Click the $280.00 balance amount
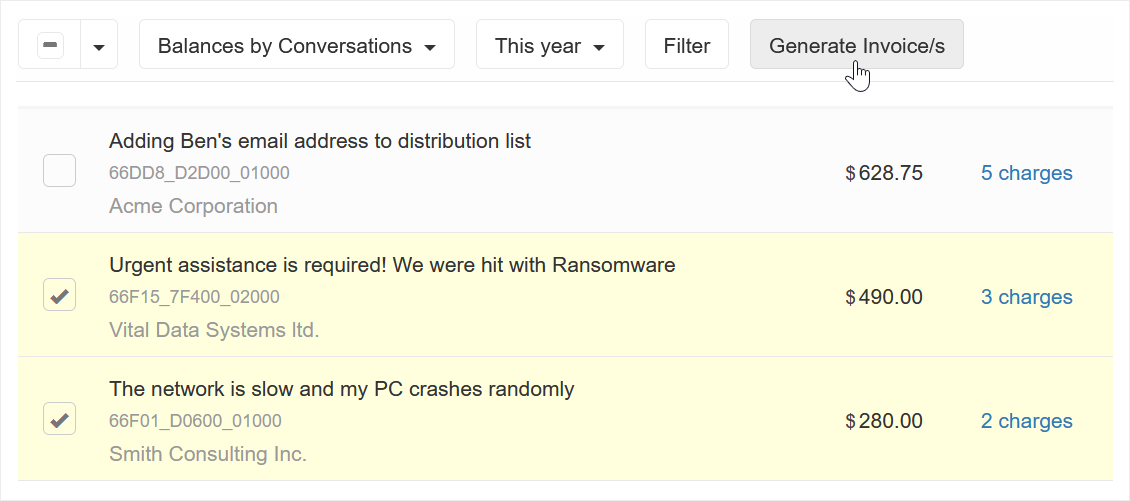Screen dimensions: 1130x501 coord(884,421)
